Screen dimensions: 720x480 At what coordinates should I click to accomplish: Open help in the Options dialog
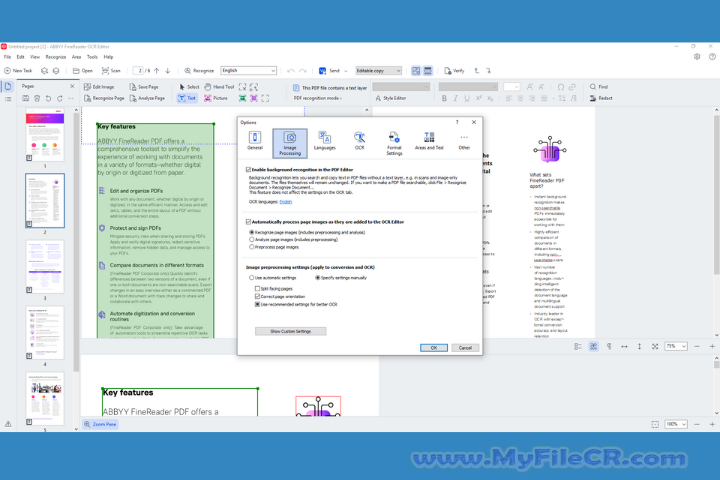457,122
